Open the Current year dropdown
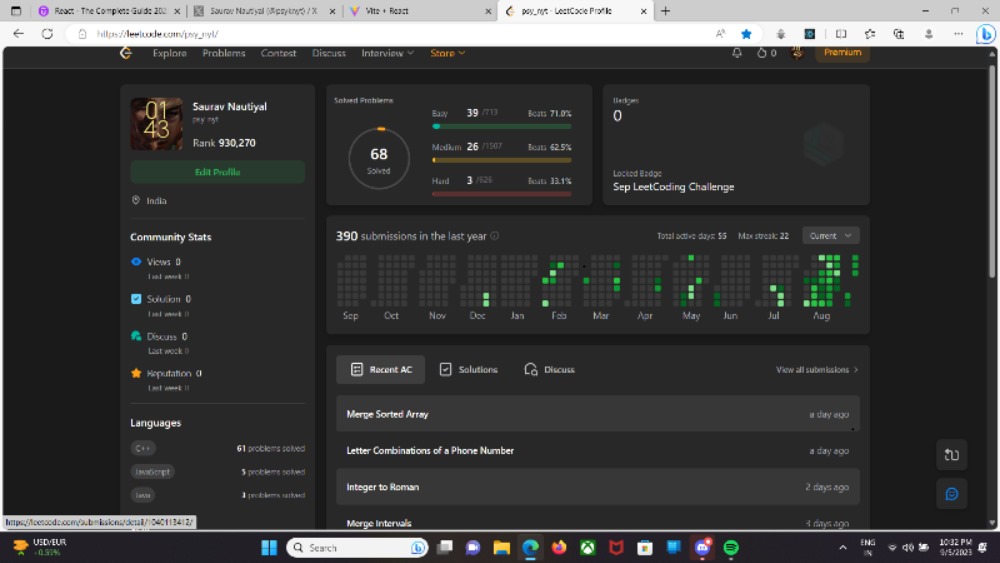Image resolution: width=1000 pixels, height=563 pixels. coord(830,236)
